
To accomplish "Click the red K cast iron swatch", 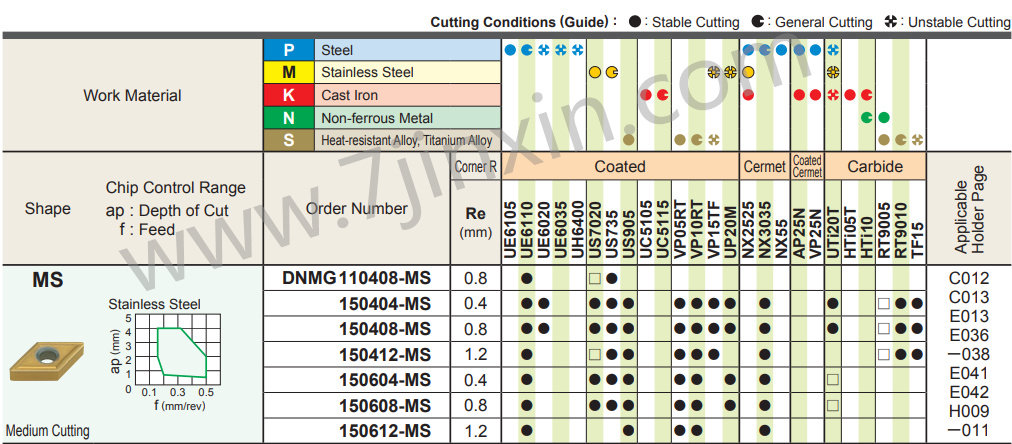I will pos(288,95).
